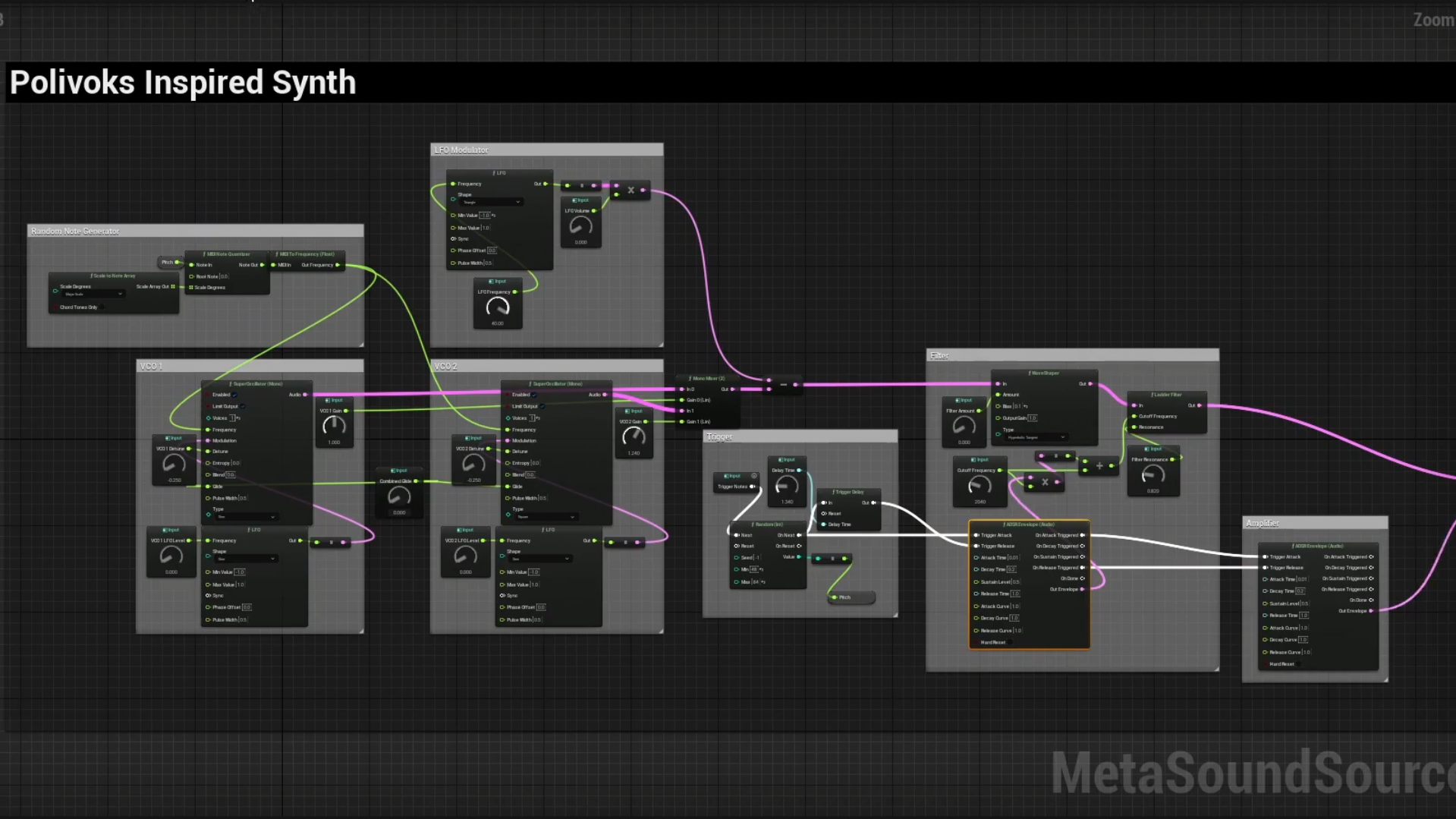Select the multiply node in LFO Modulator
Screen dimensions: 1456x819
click(631, 191)
